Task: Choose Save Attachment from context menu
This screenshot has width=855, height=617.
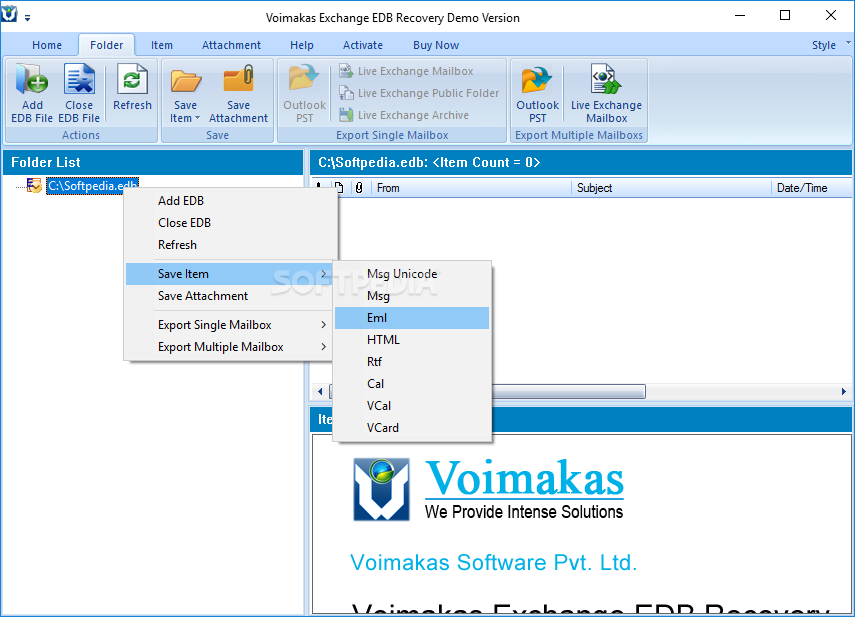Action: coord(231,296)
